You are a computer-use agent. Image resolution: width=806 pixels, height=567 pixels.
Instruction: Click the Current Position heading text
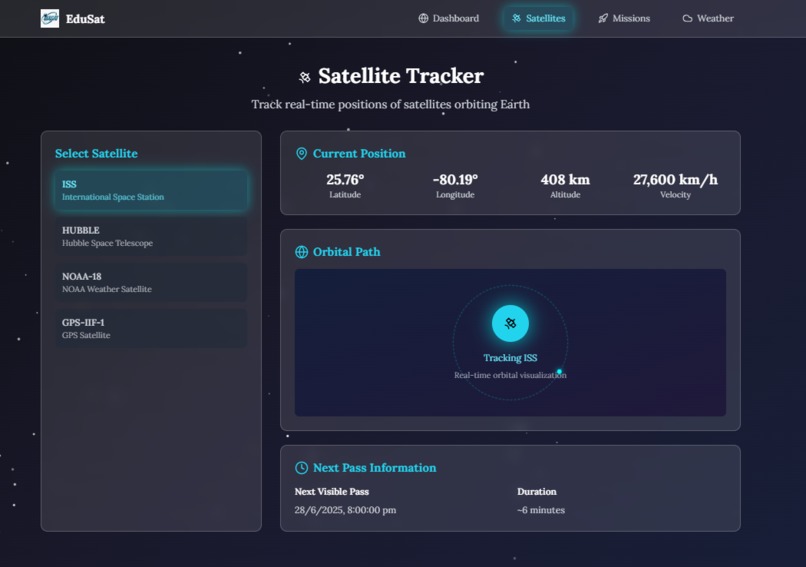click(x=359, y=154)
